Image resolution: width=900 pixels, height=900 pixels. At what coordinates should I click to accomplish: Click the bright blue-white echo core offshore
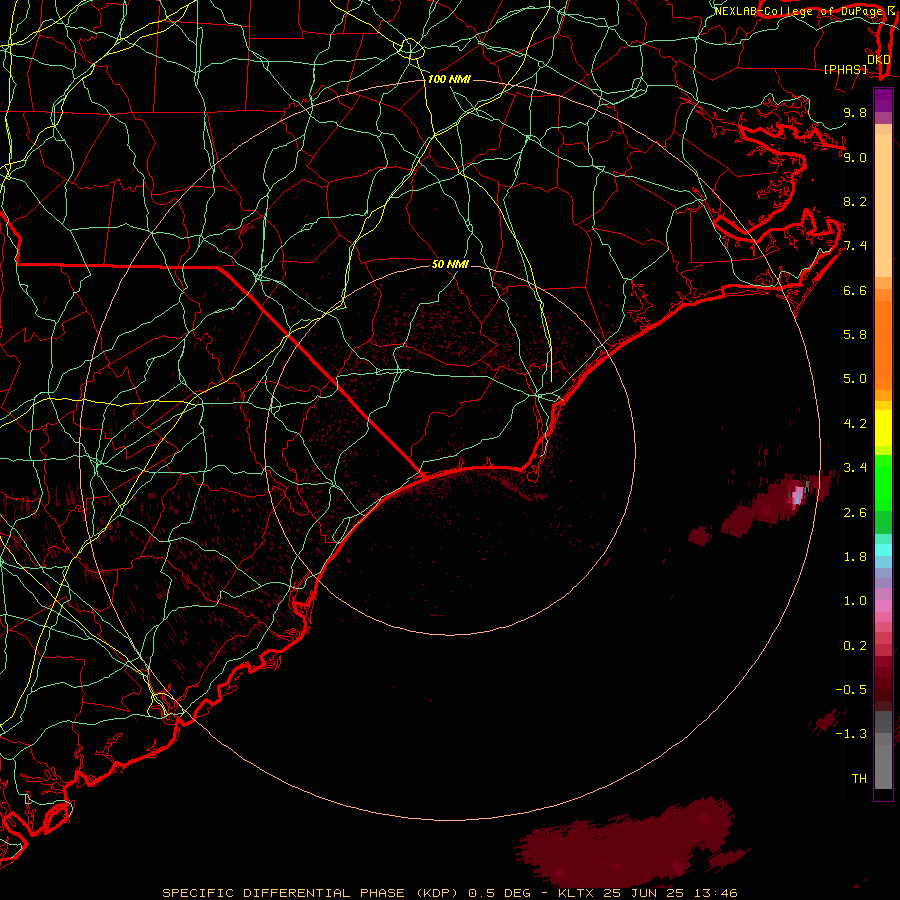pos(797,495)
